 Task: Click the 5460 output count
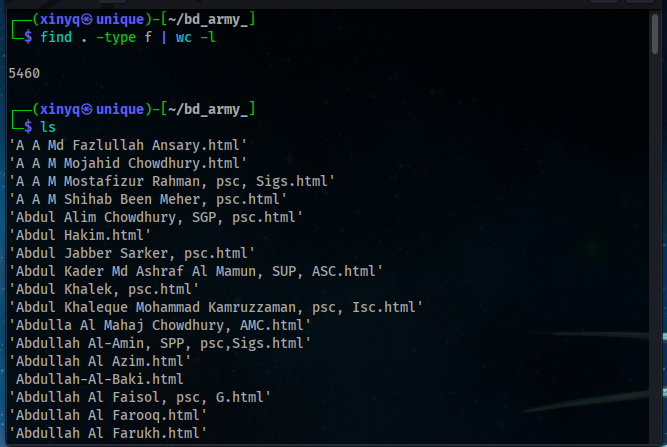pyautogui.click(x=23, y=73)
